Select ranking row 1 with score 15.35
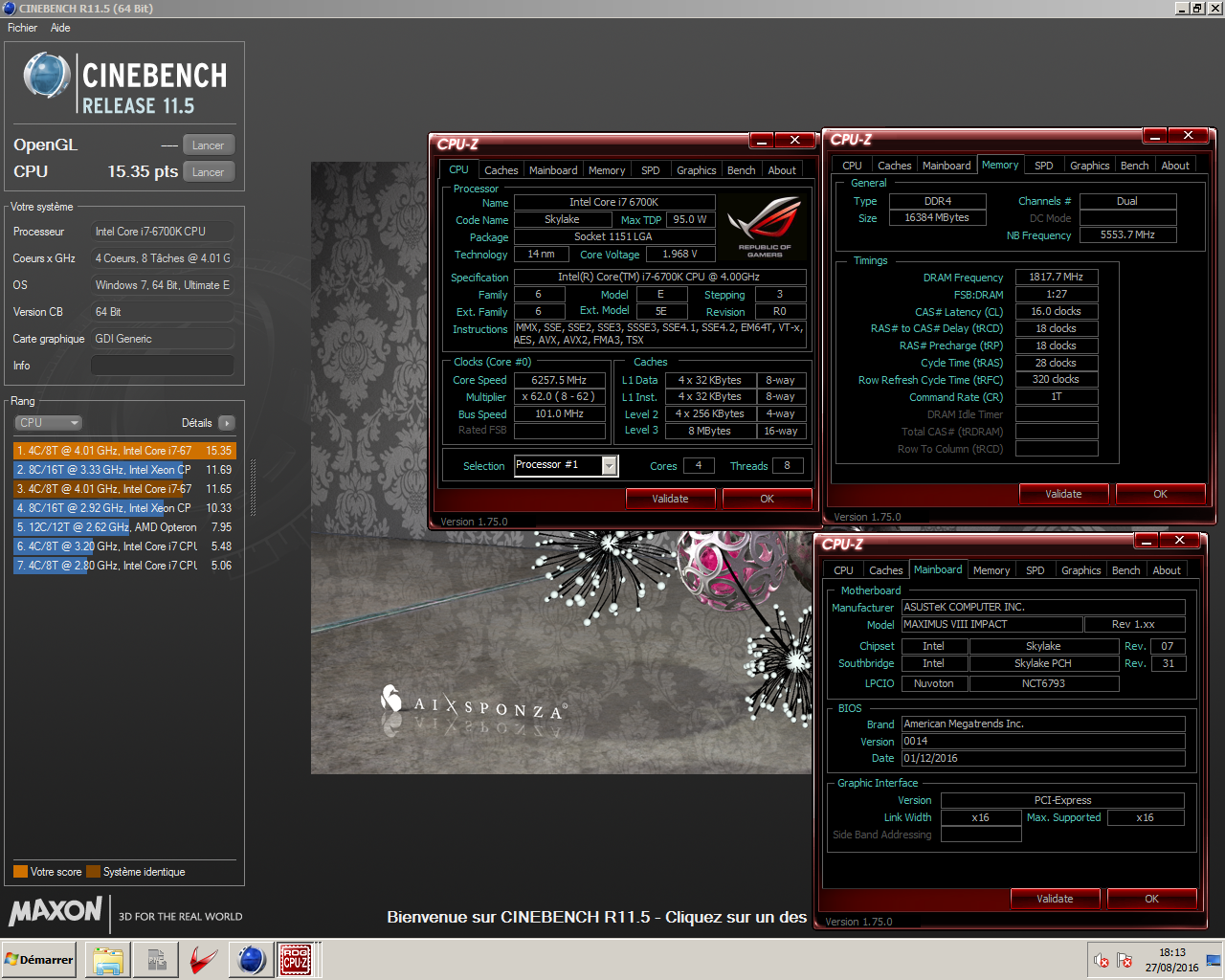 tap(124, 451)
